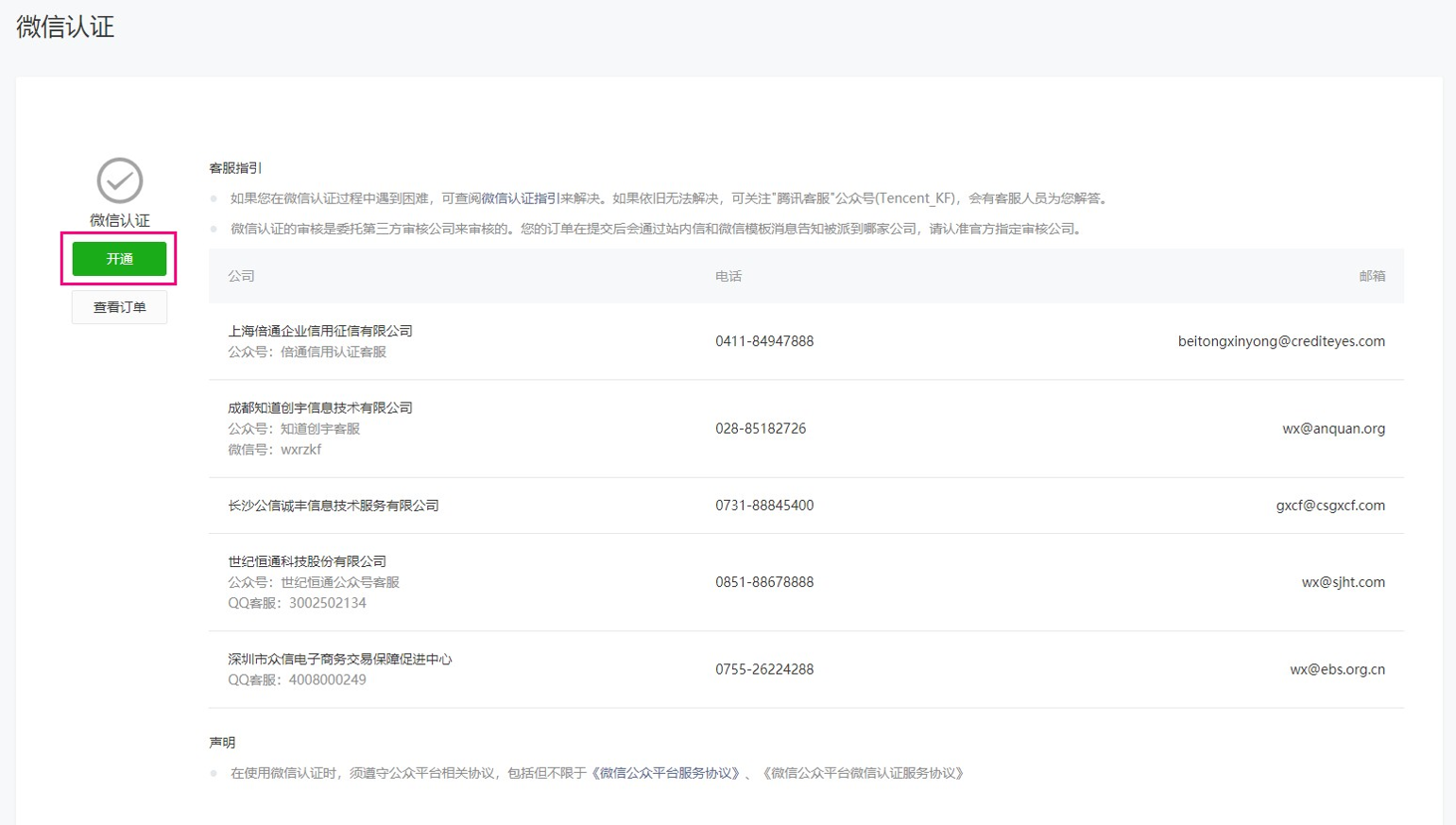This screenshot has height=825, width=1456.
Task: Click the 邮箱 column header
Action: point(1372,276)
